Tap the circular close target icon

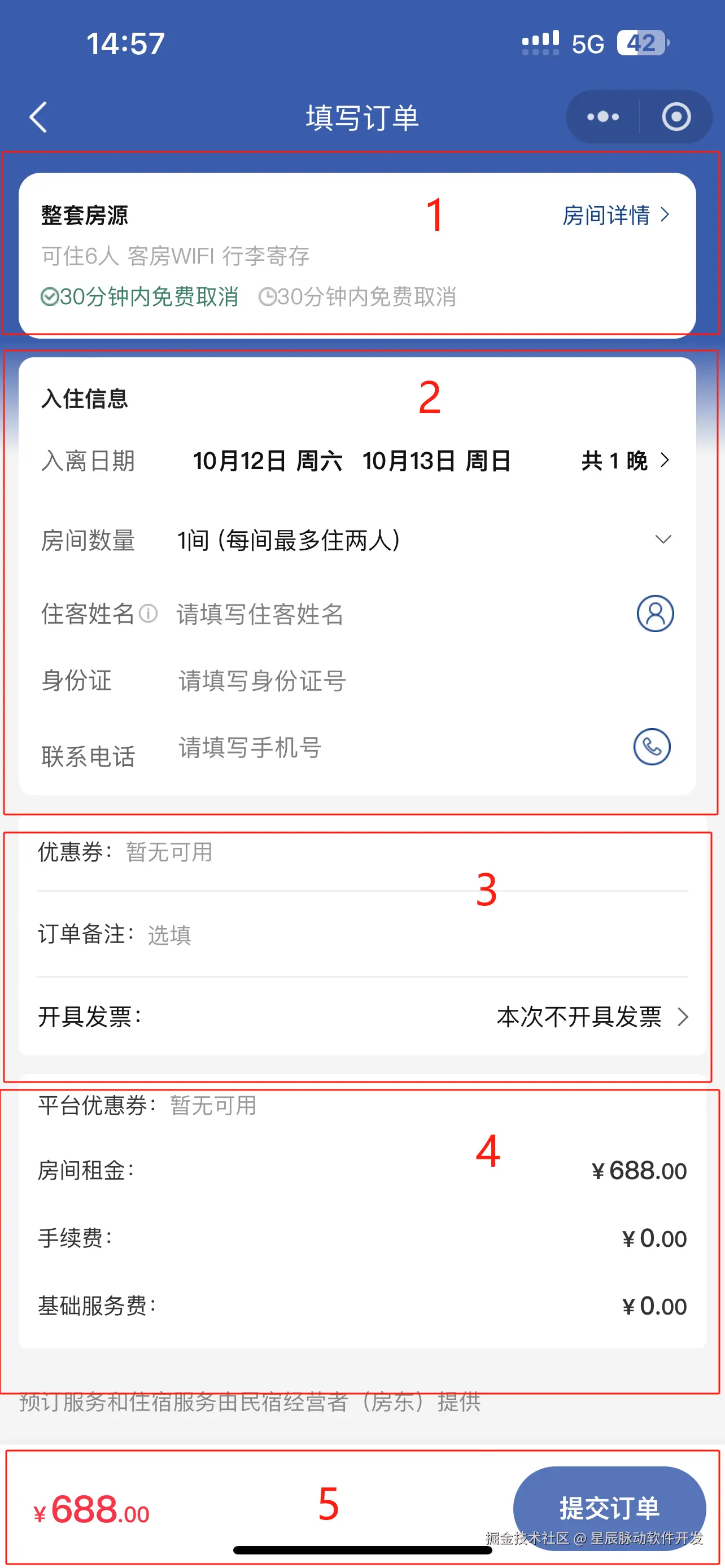point(676,117)
